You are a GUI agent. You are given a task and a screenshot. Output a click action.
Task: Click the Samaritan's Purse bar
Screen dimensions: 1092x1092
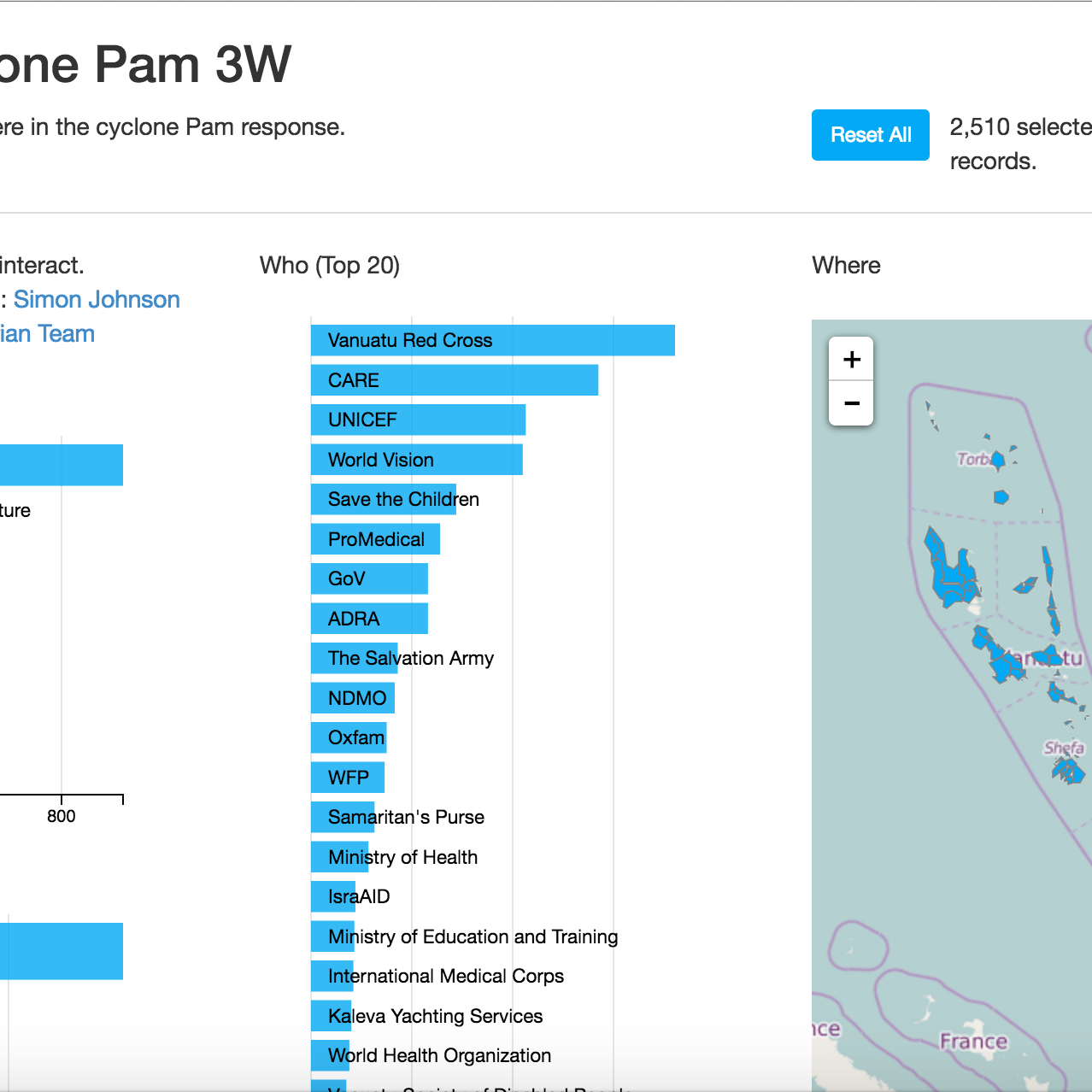click(x=342, y=817)
